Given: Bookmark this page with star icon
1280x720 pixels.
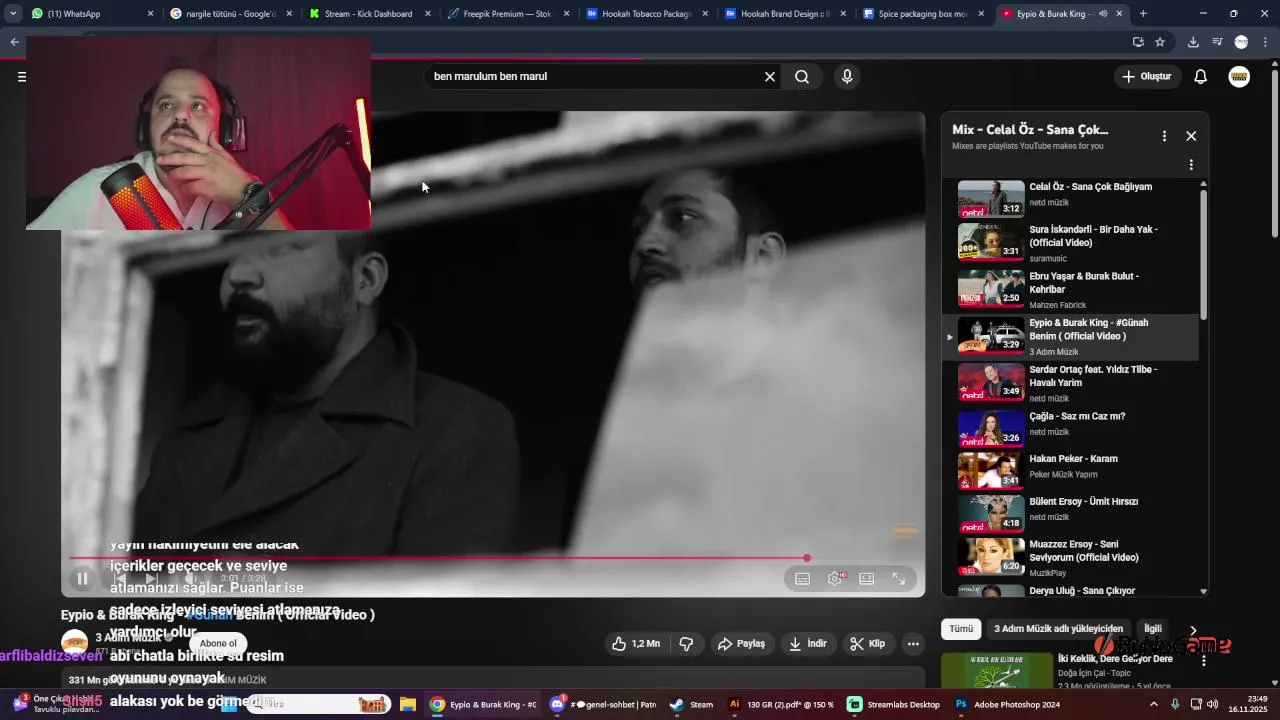Looking at the screenshot, I should tap(1160, 42).
